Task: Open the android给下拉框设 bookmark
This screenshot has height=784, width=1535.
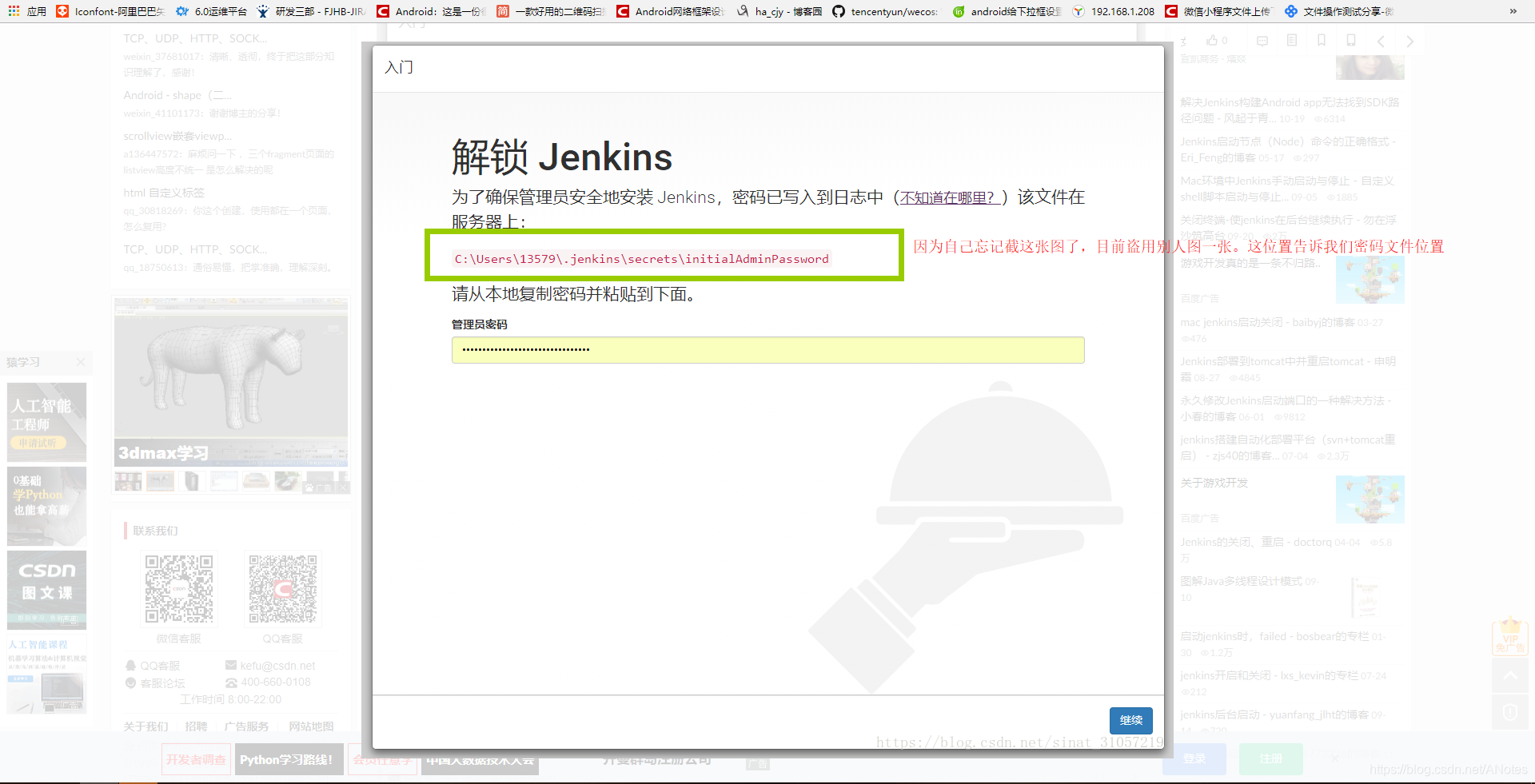Action: 1007,11
